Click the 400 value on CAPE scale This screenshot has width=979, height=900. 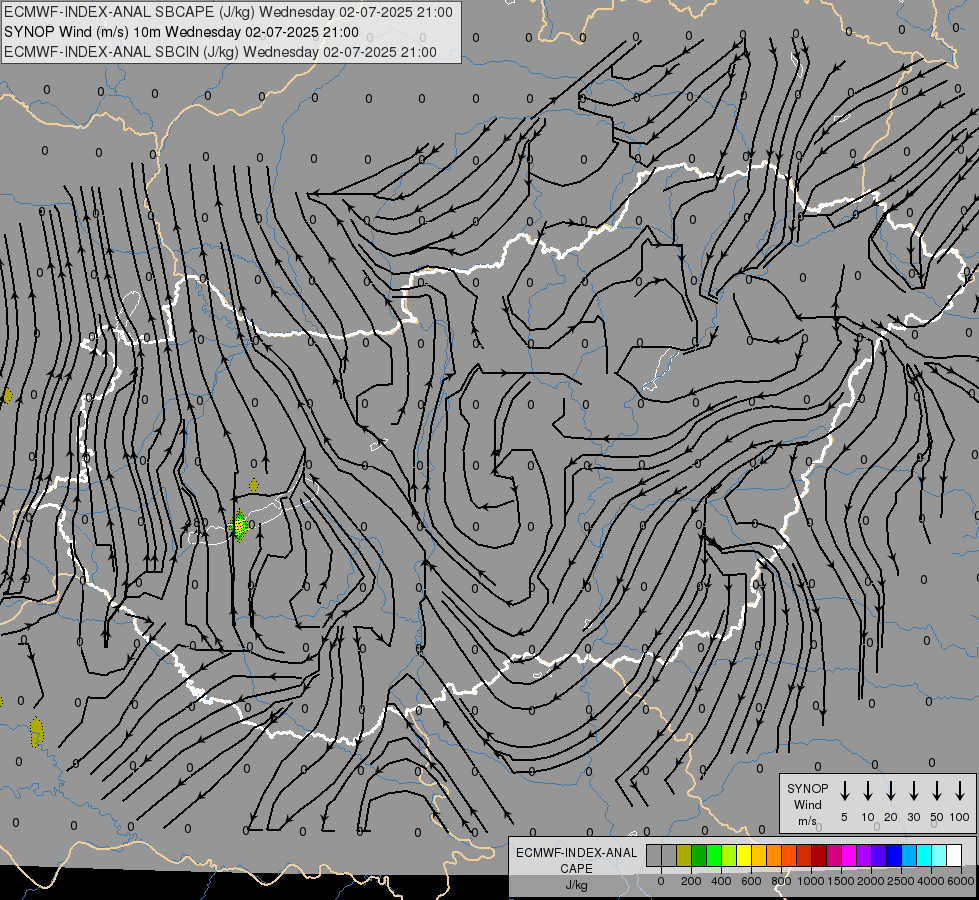click(x=721, y=881)
